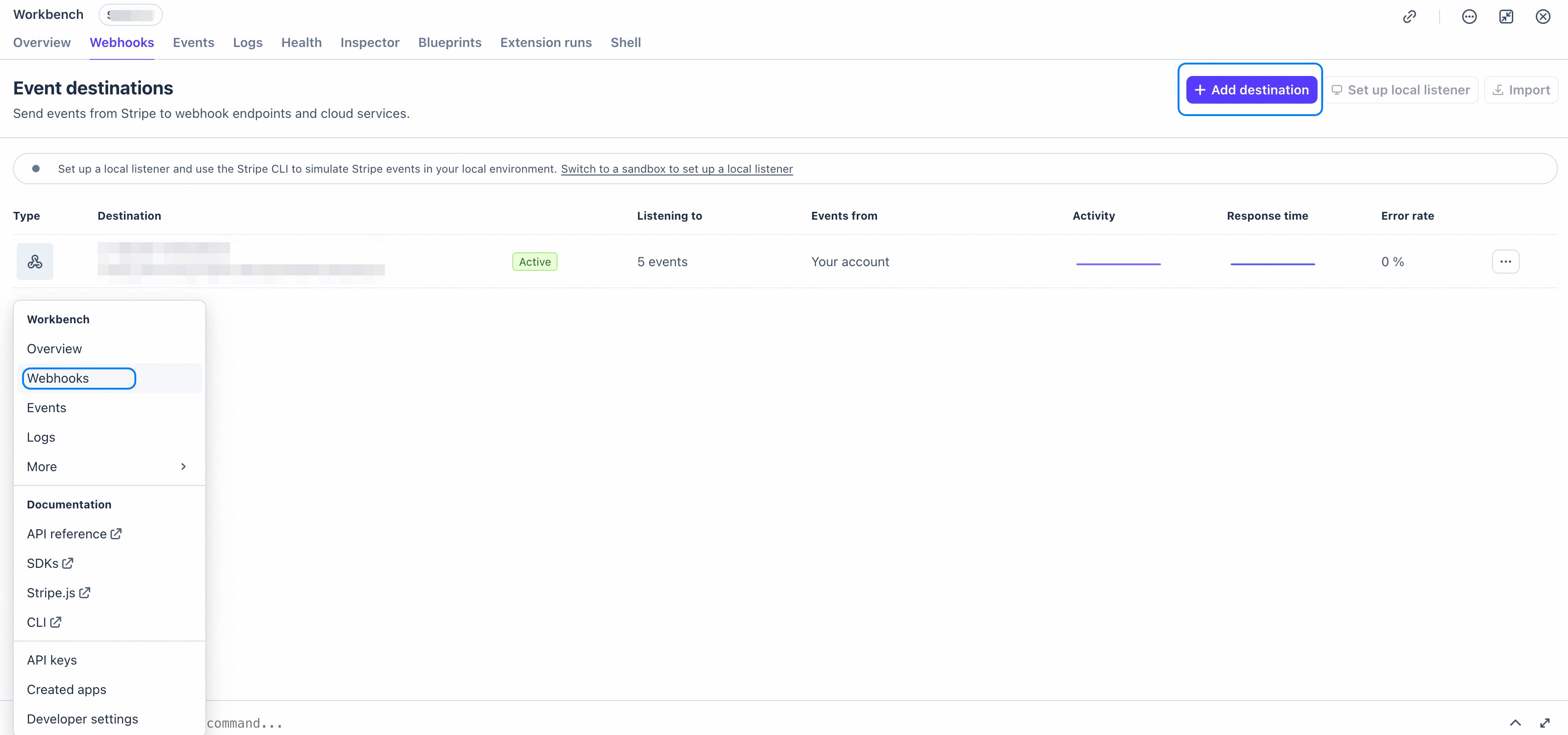Image resolution: width=1568 pixels, height=735 pixels.
Task: Expand the shell using up chevron
Action: pos(1515,723)
